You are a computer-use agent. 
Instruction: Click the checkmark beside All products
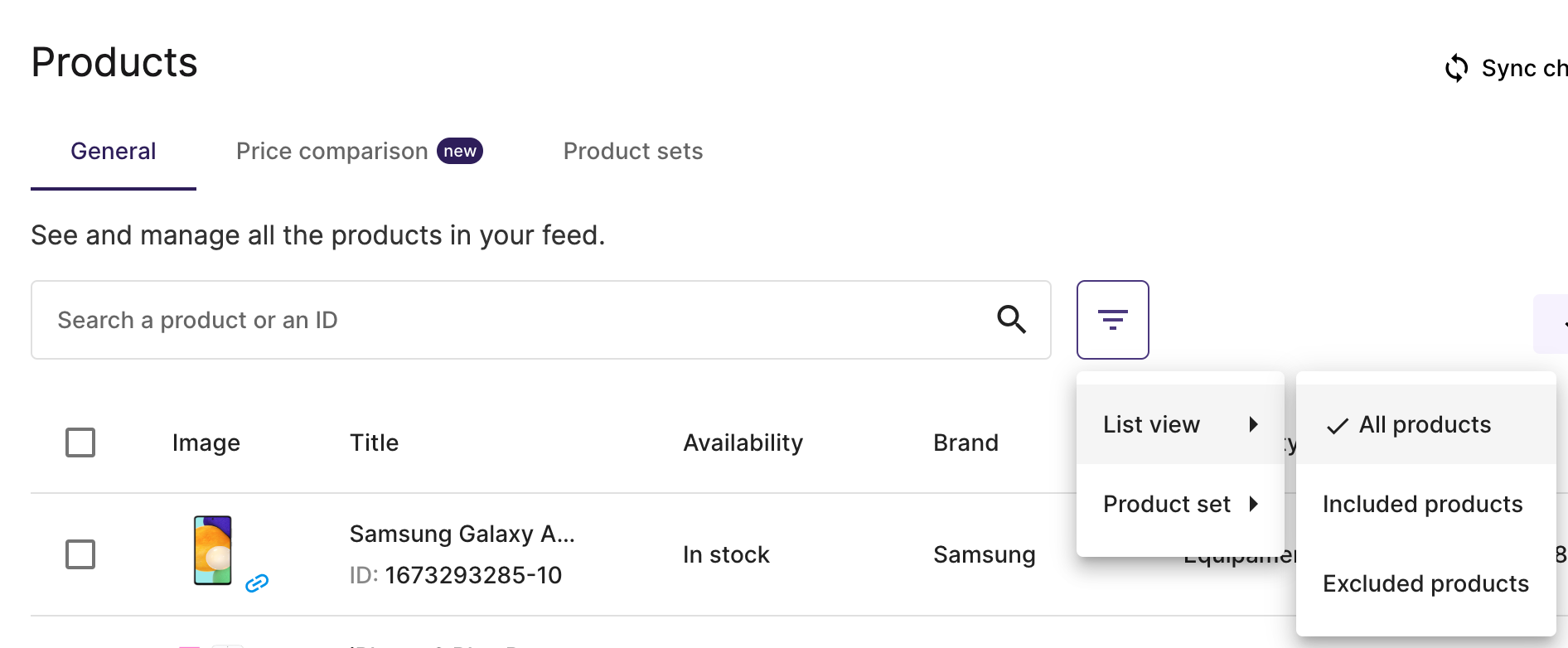point(1337,426)
